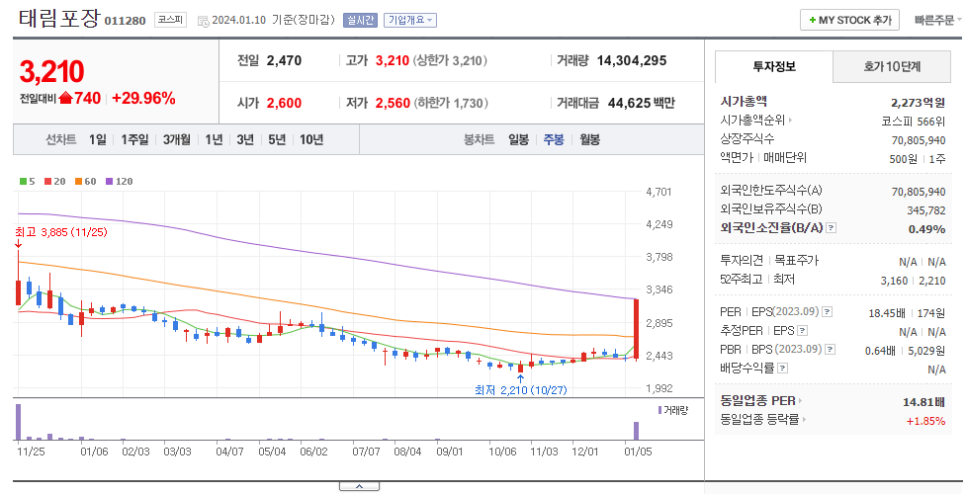
Task: Show the 월봉 monthly candle chart
Action: coord(590,140)
